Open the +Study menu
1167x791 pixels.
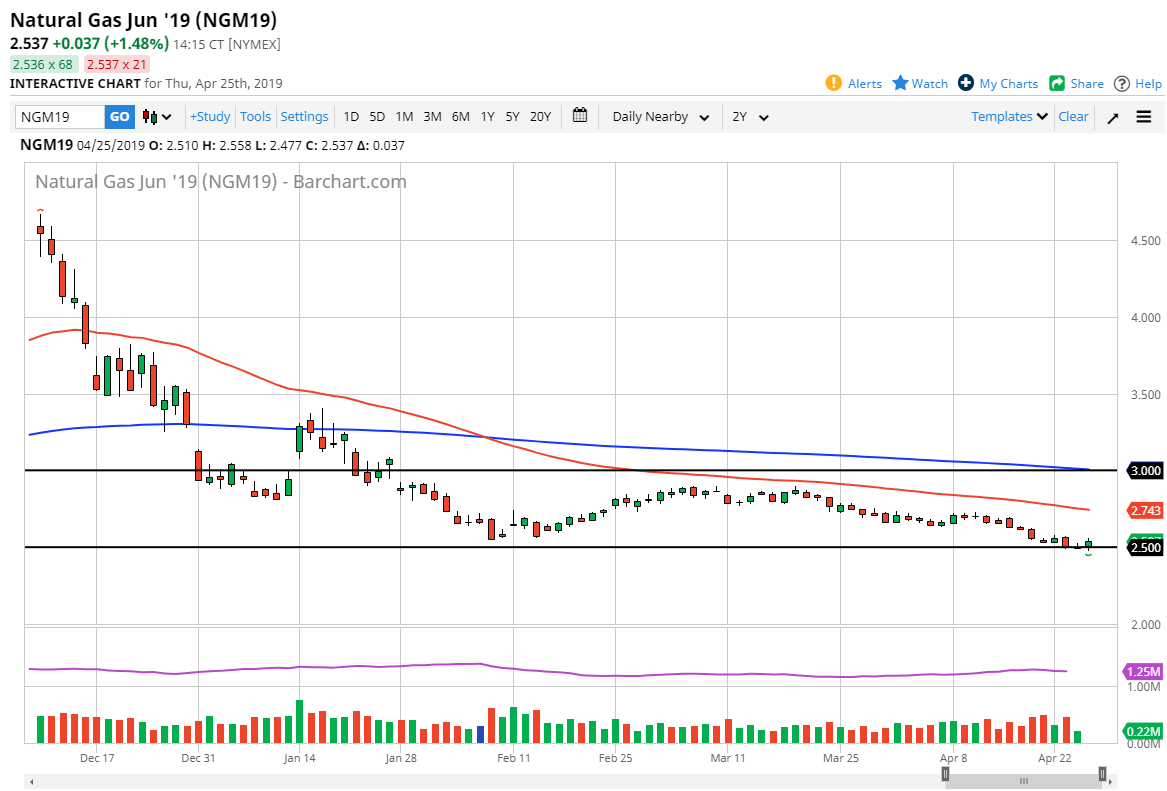(x=210, y=117)
